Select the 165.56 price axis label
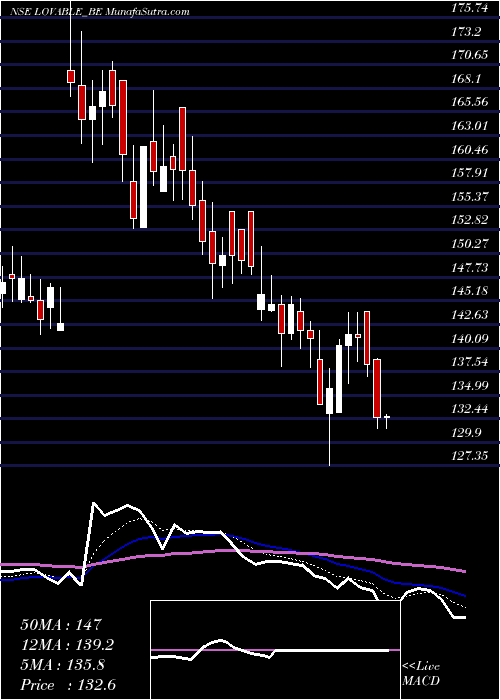Viewport: 500px width, 700px height. [468, 102]
